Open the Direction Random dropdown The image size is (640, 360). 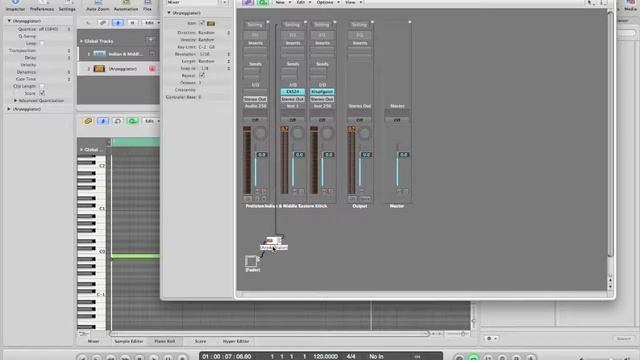214,32
